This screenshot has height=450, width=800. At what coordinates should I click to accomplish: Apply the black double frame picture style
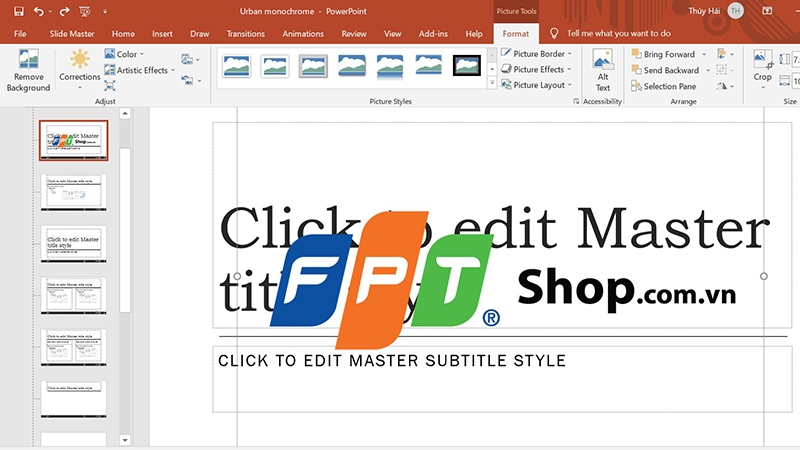[467, 66]
